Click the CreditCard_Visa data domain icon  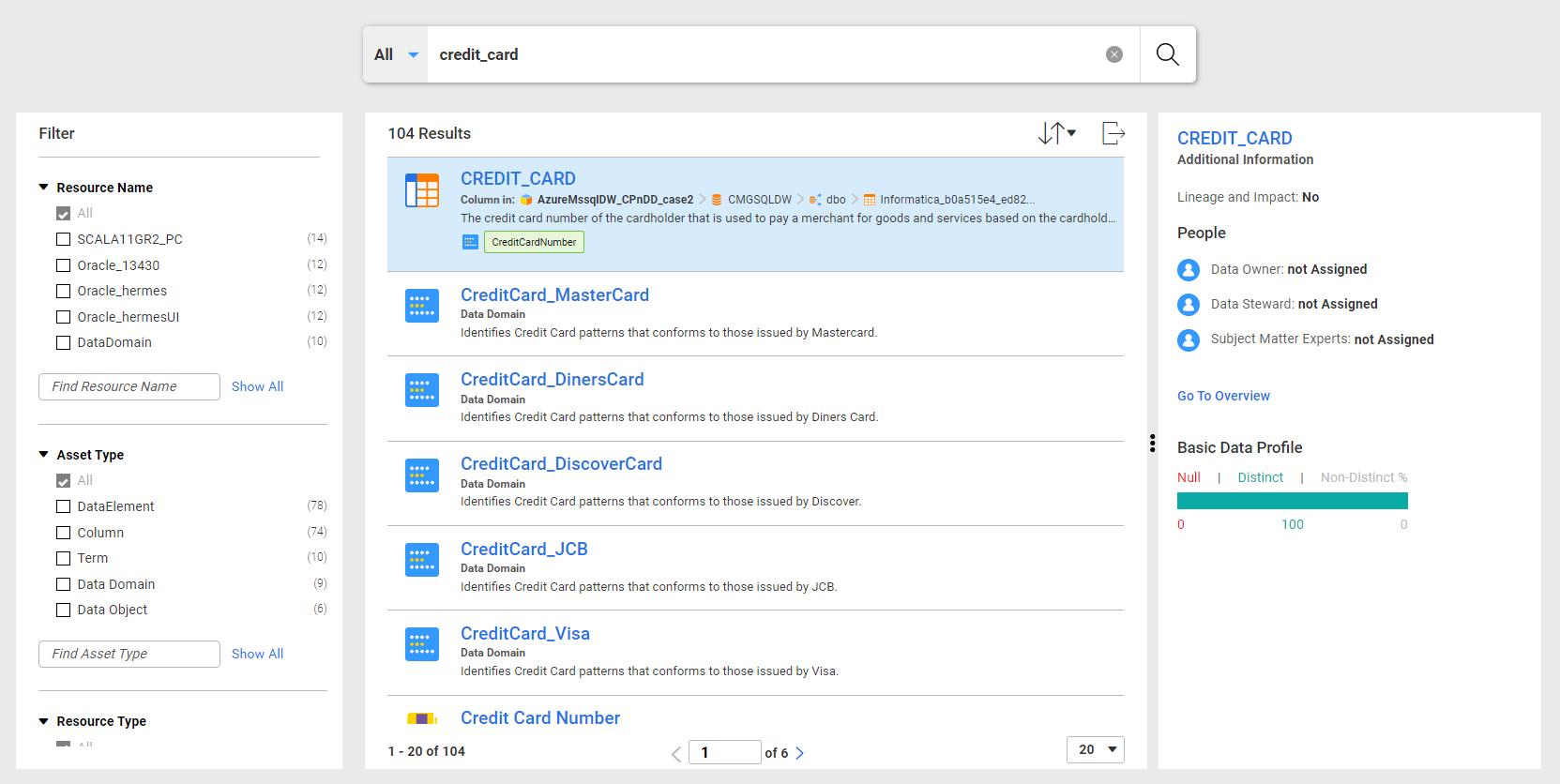pyautogui.click(x=422, y=644)
